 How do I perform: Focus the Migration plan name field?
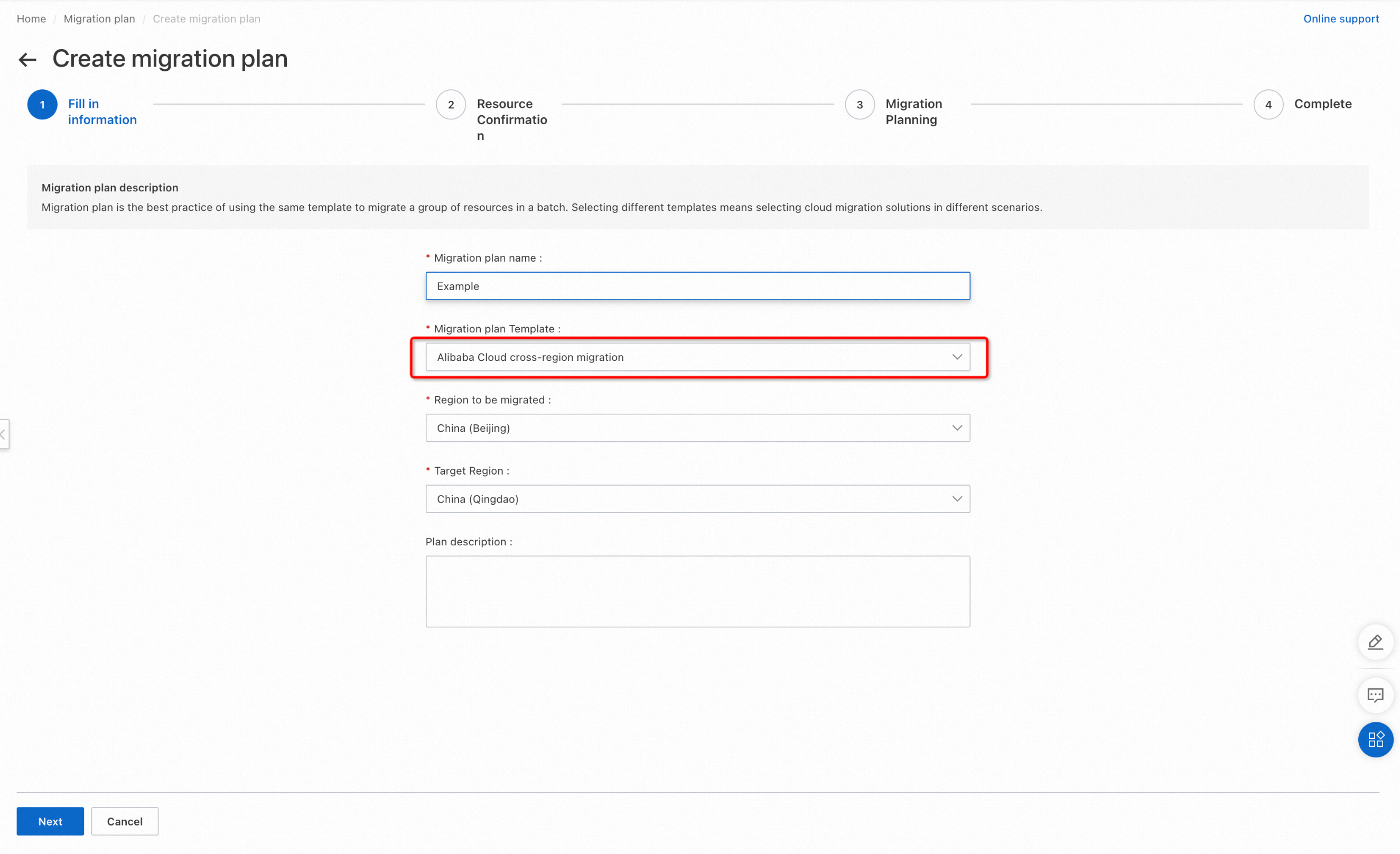(697, 286)
